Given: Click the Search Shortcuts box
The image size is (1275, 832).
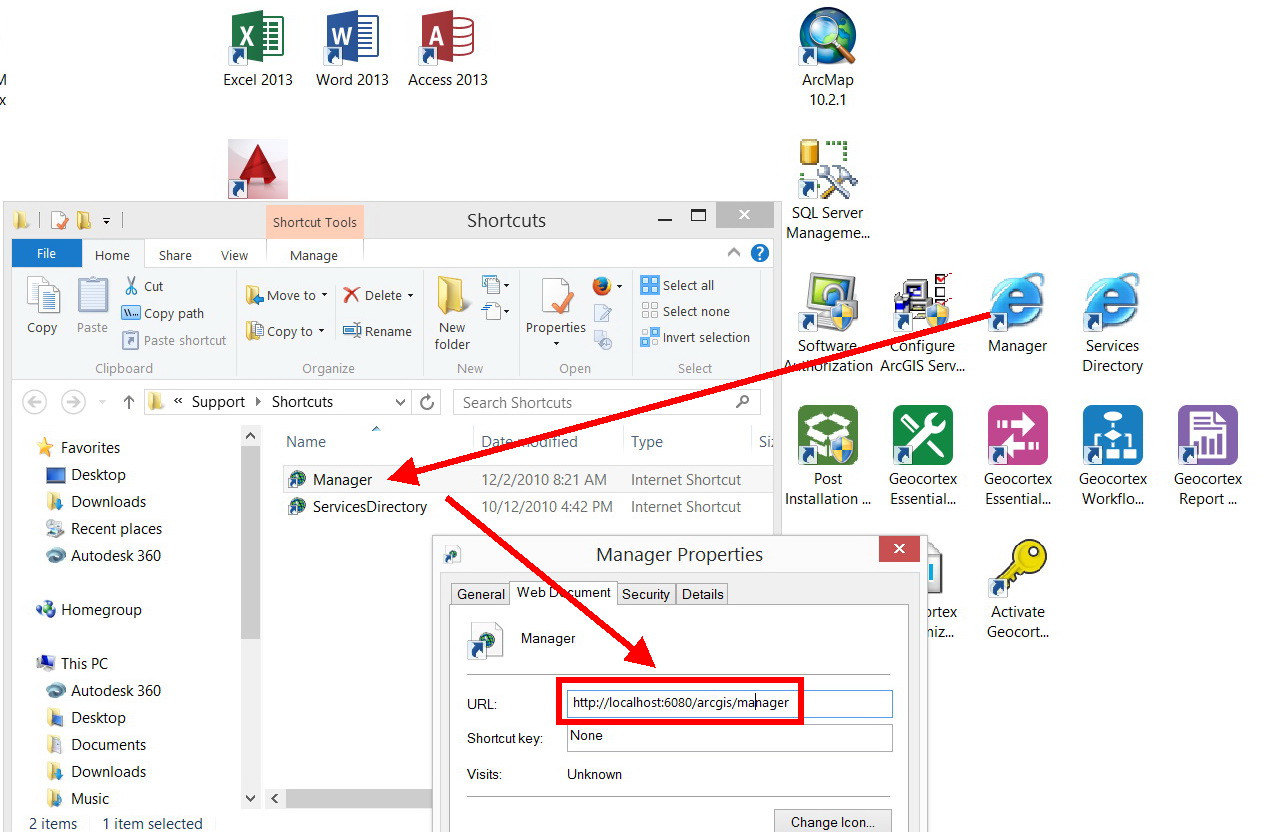Looking at the screenshot, I should (607, 402).
